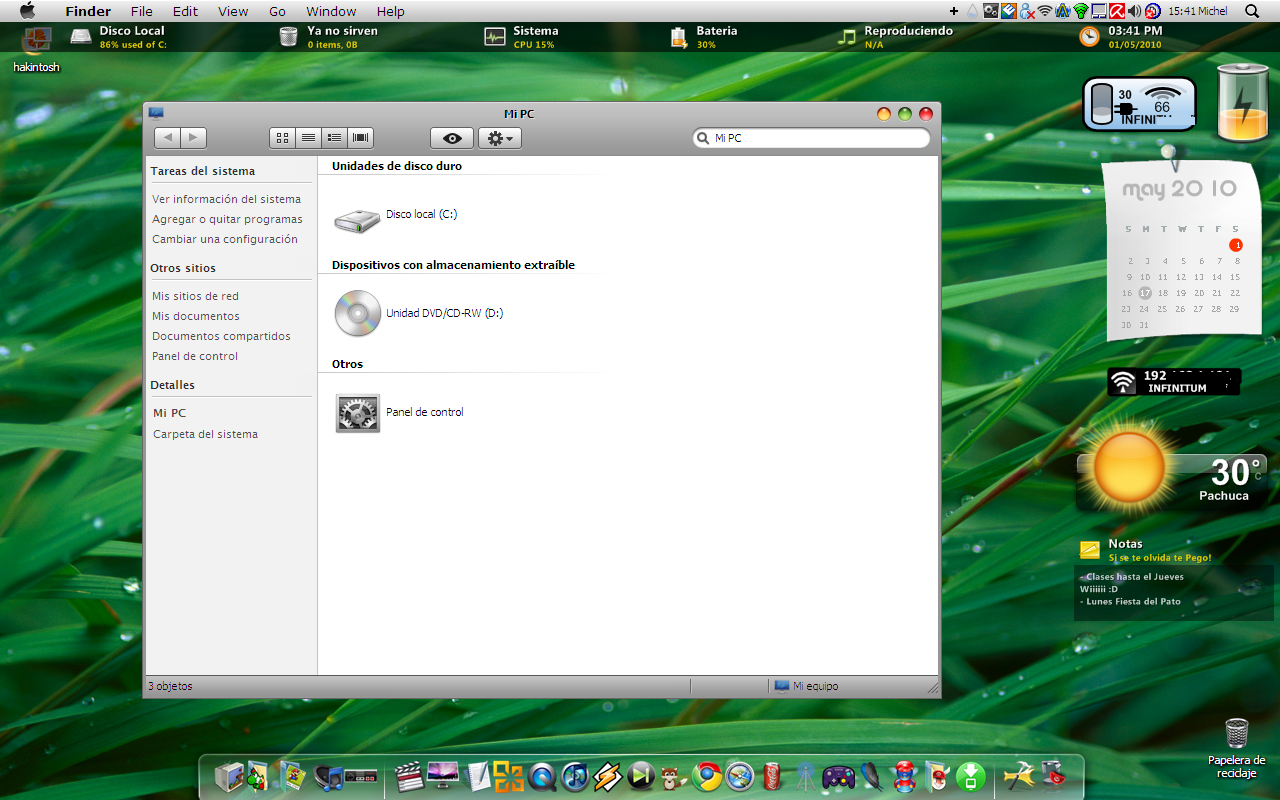Open Documentos compartidos link
This screenshot has height=800, width=1280.
221,336
